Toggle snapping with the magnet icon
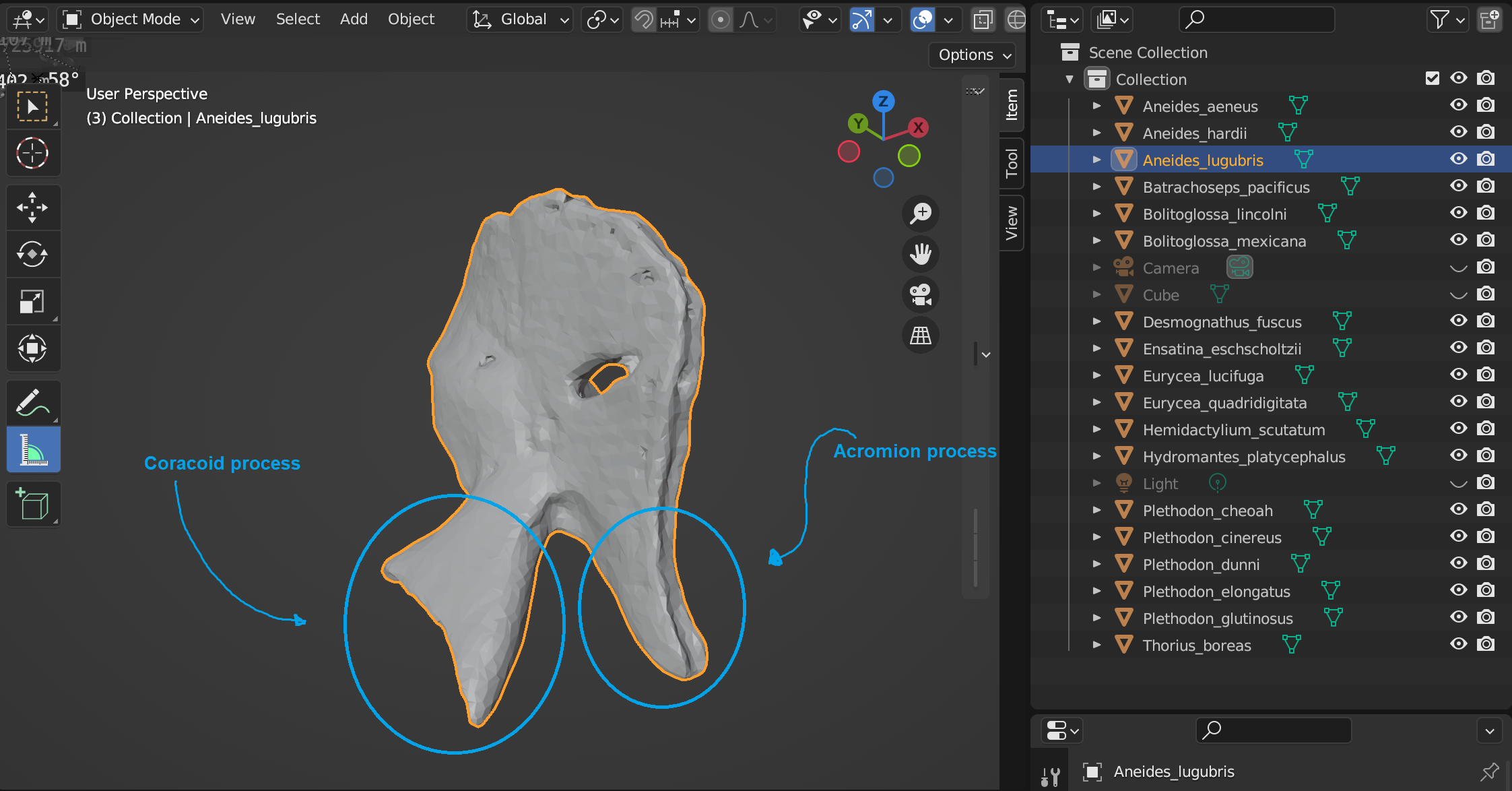Viewport: 1512px width, 791px height. [643, 20]
